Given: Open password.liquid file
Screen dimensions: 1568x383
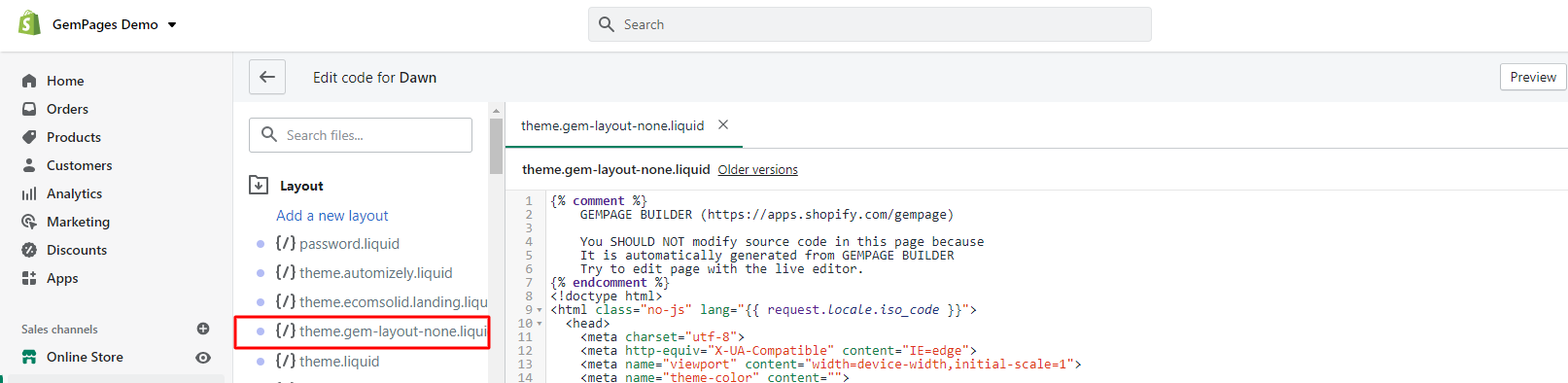Looking at the screenshot, I should 349,244.
